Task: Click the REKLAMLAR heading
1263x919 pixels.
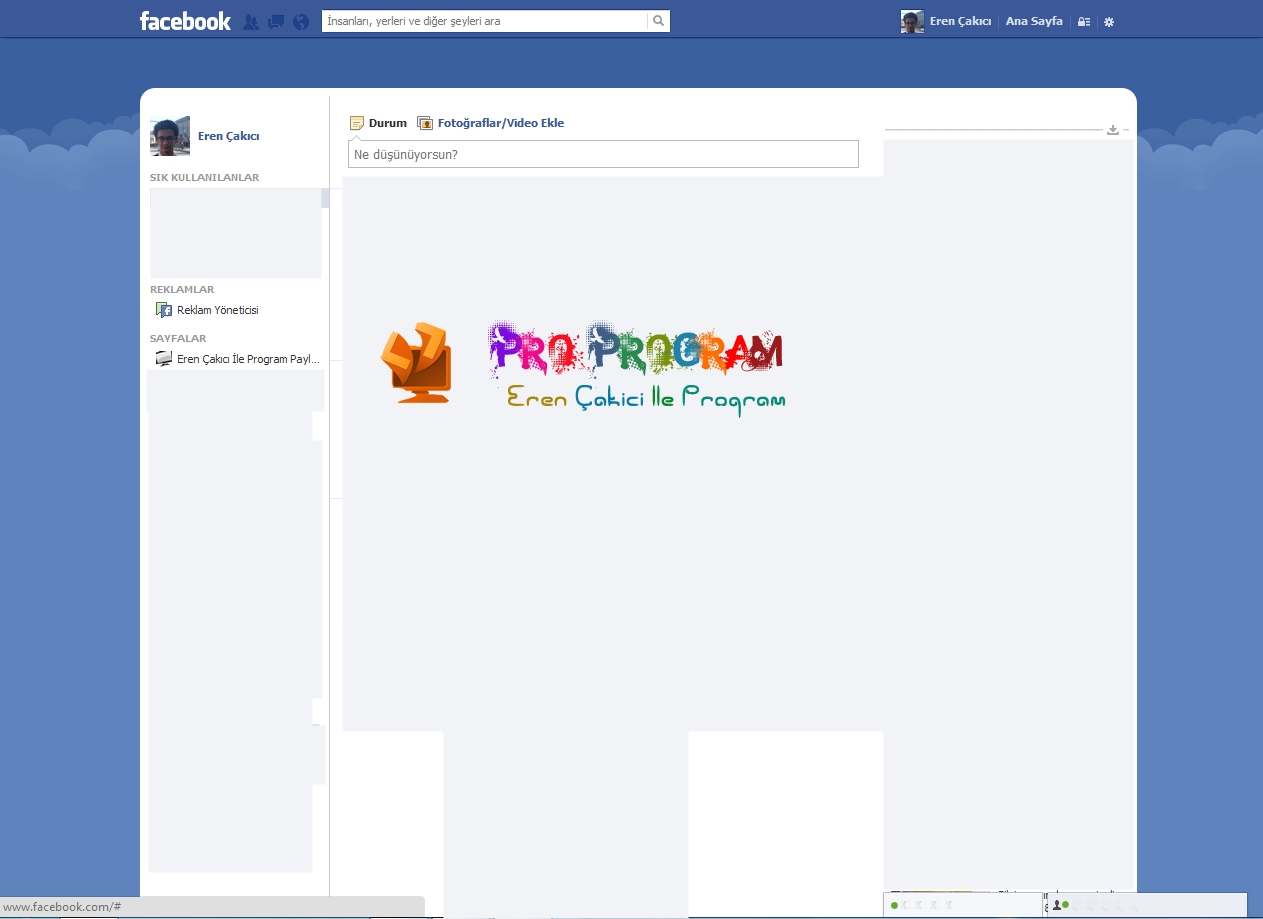Action: pyautogui.click(x=182, y=289)
